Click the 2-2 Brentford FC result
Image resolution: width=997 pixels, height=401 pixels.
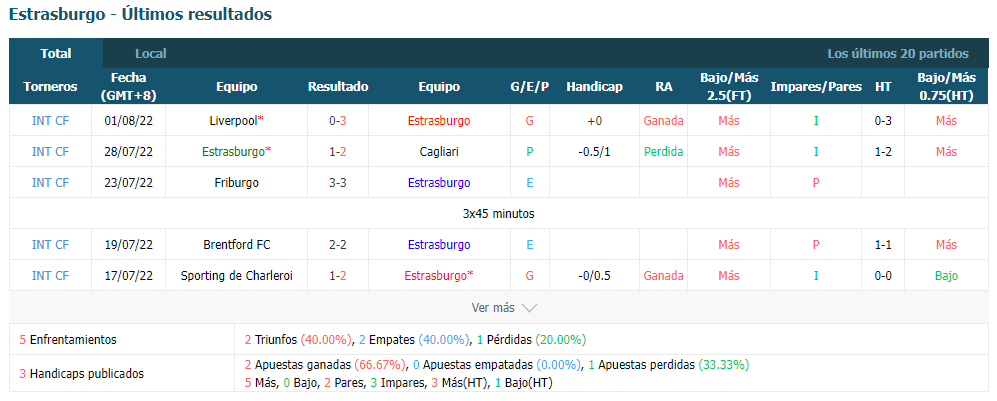pyautogui.click(x=338, y=245)
